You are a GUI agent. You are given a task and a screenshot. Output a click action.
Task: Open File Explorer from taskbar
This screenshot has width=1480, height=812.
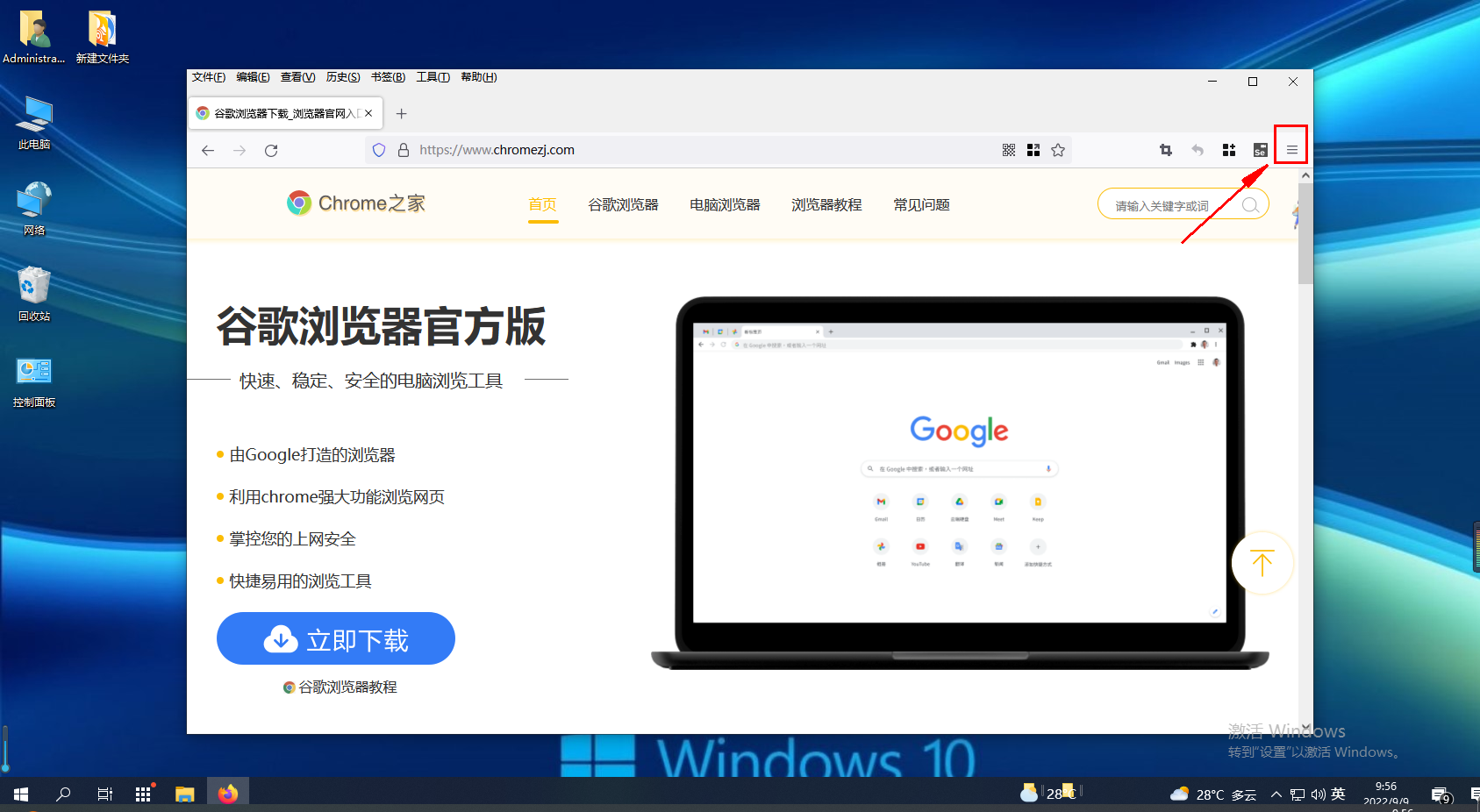click(184, 794)
